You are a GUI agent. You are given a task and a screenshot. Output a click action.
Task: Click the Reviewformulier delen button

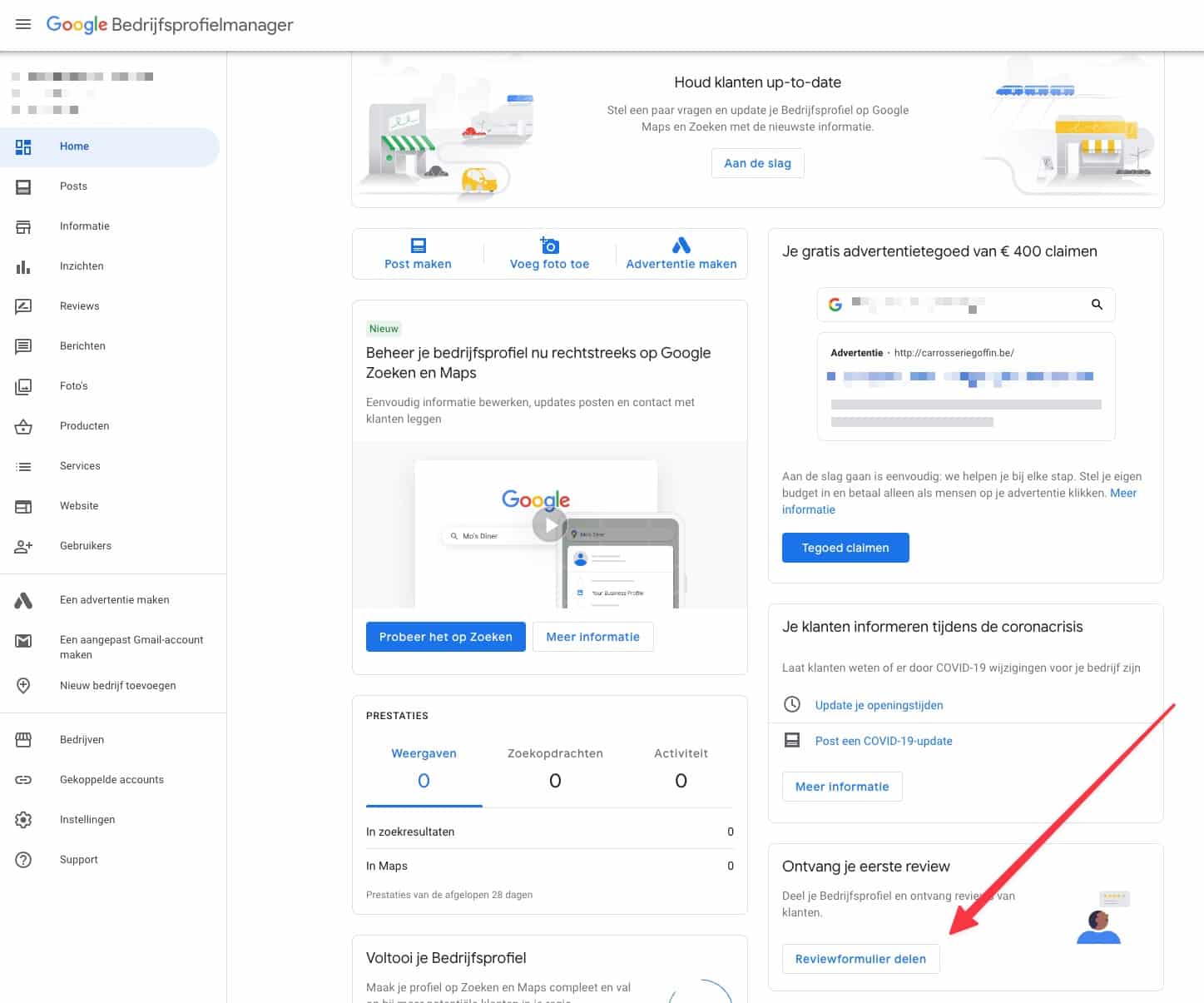(x=860, y=959)
